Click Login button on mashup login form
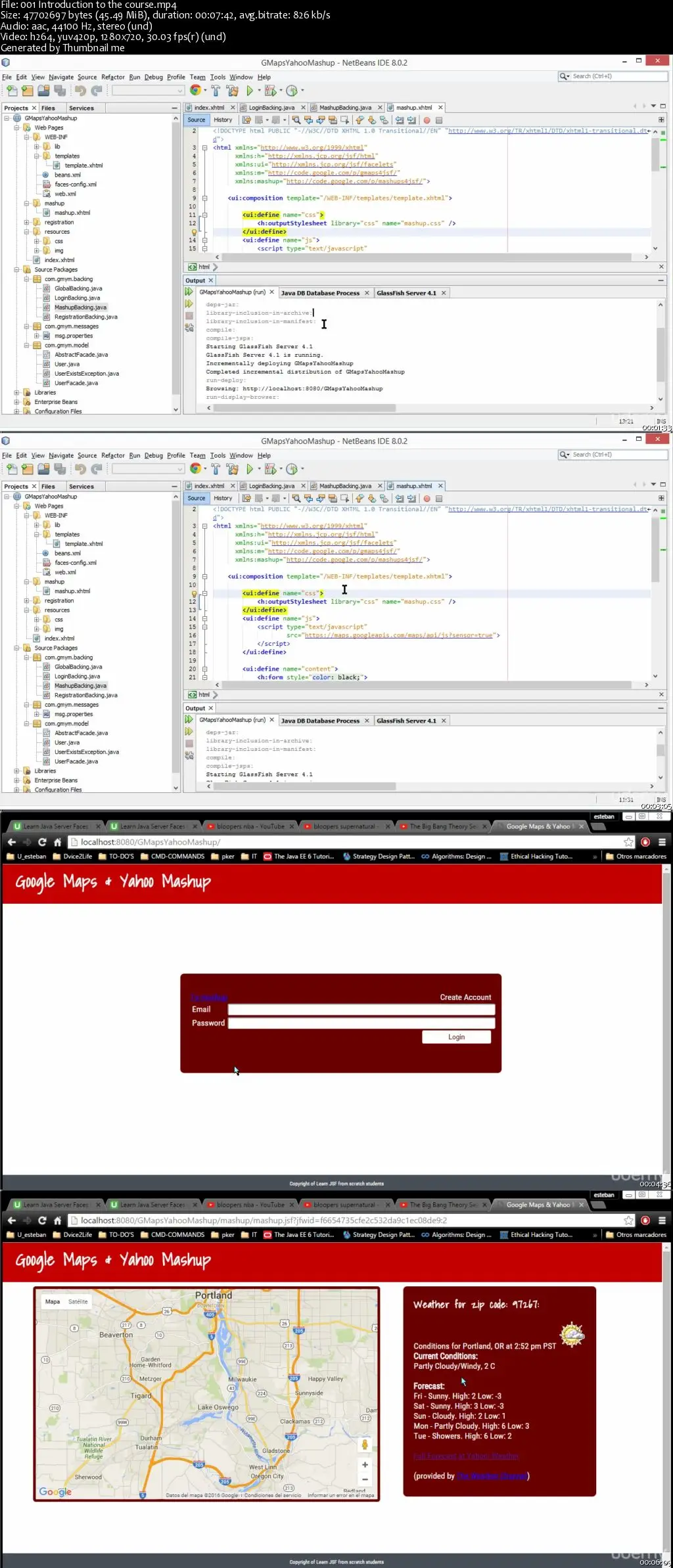Image resolution: width=673 pixels, height=1568 pixels. (456, 1037)
